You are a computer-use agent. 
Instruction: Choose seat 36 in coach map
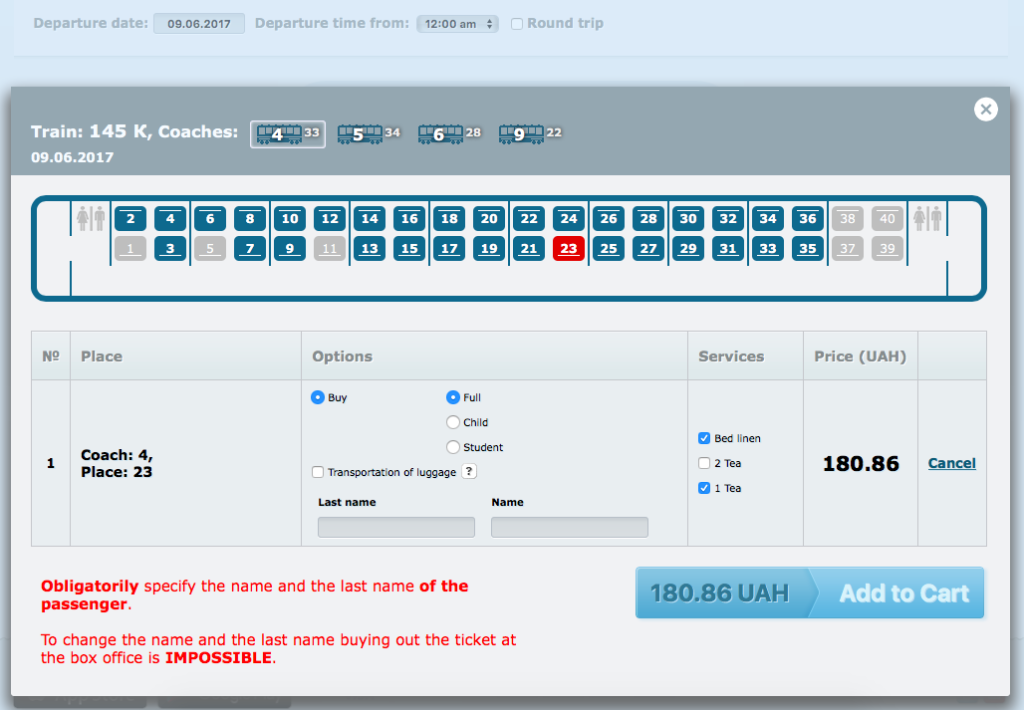coord(808,219)
